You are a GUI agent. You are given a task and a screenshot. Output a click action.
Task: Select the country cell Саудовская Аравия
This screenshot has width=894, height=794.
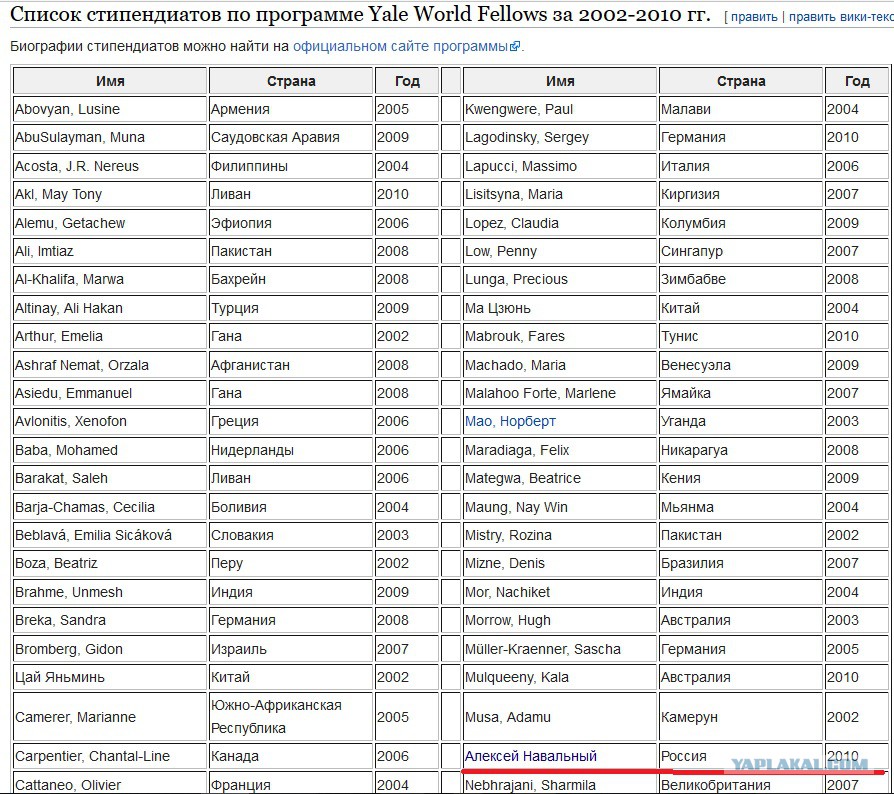pos(291,137)
